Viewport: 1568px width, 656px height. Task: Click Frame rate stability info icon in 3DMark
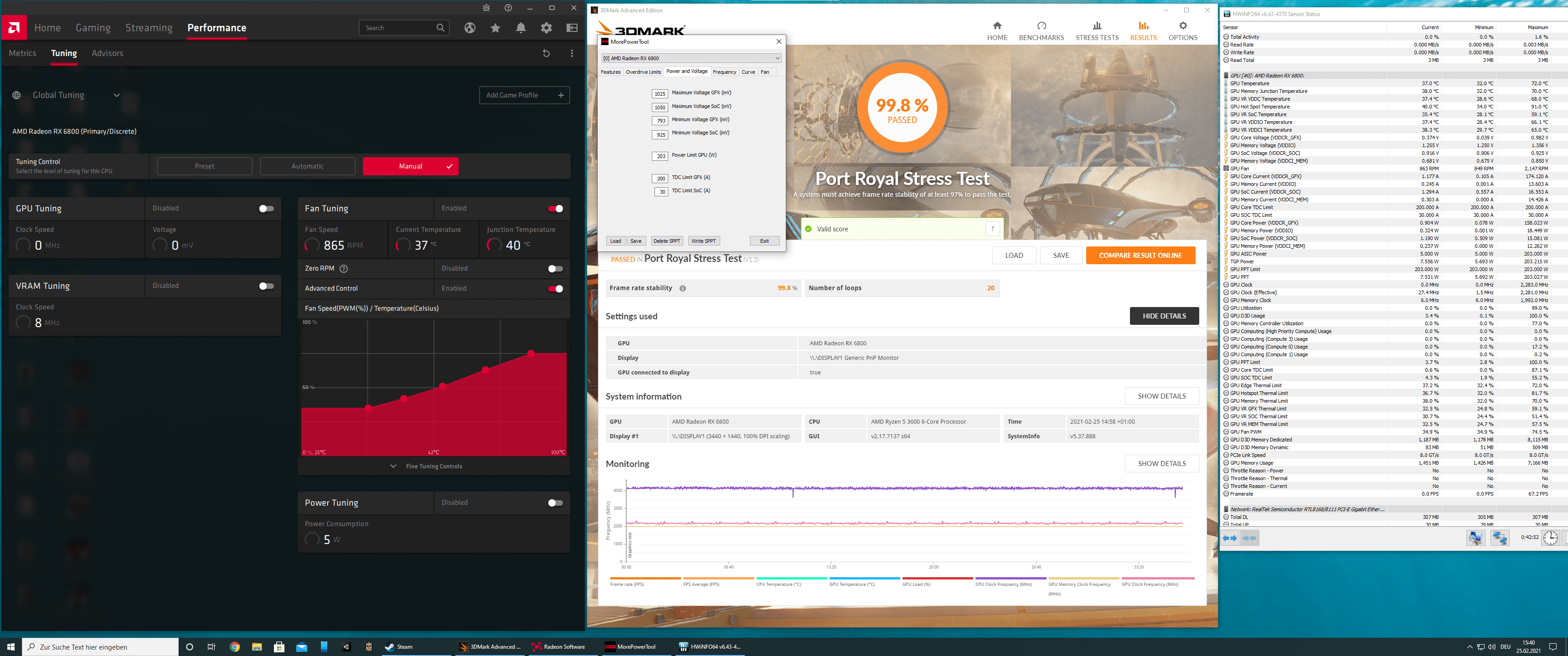(682, 288)
